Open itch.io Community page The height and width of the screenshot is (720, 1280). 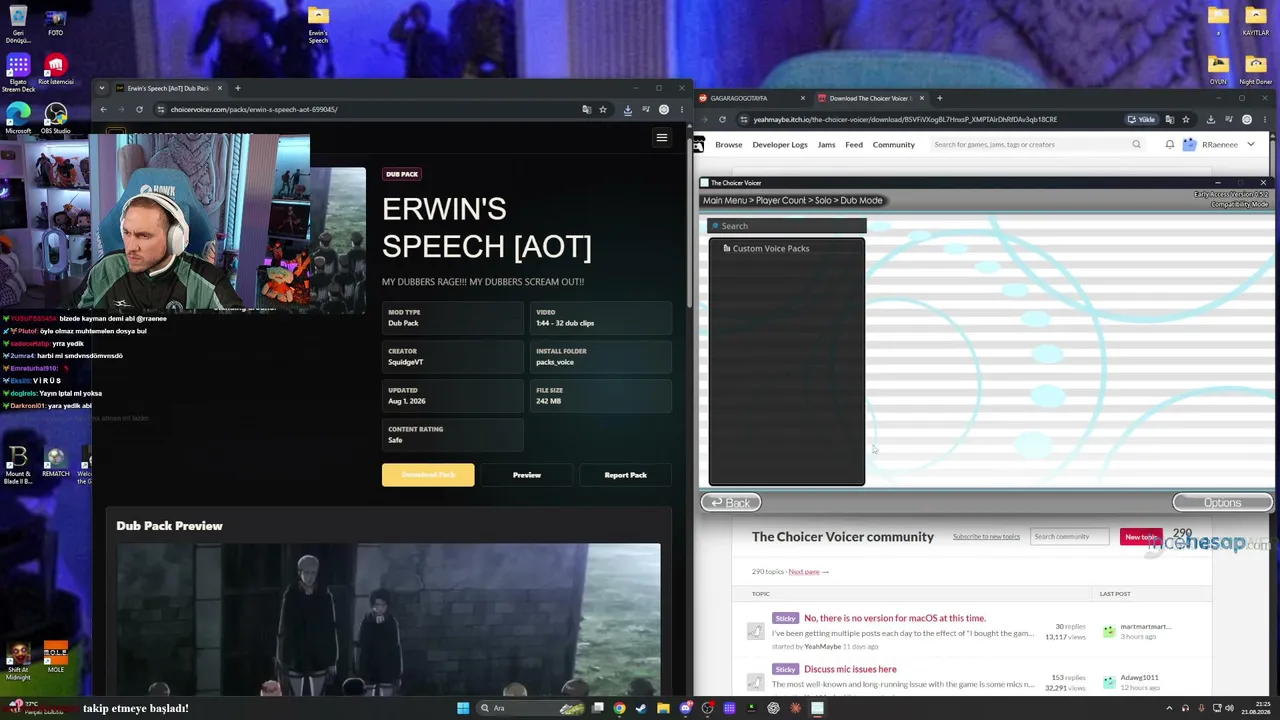tap(894, 145)
